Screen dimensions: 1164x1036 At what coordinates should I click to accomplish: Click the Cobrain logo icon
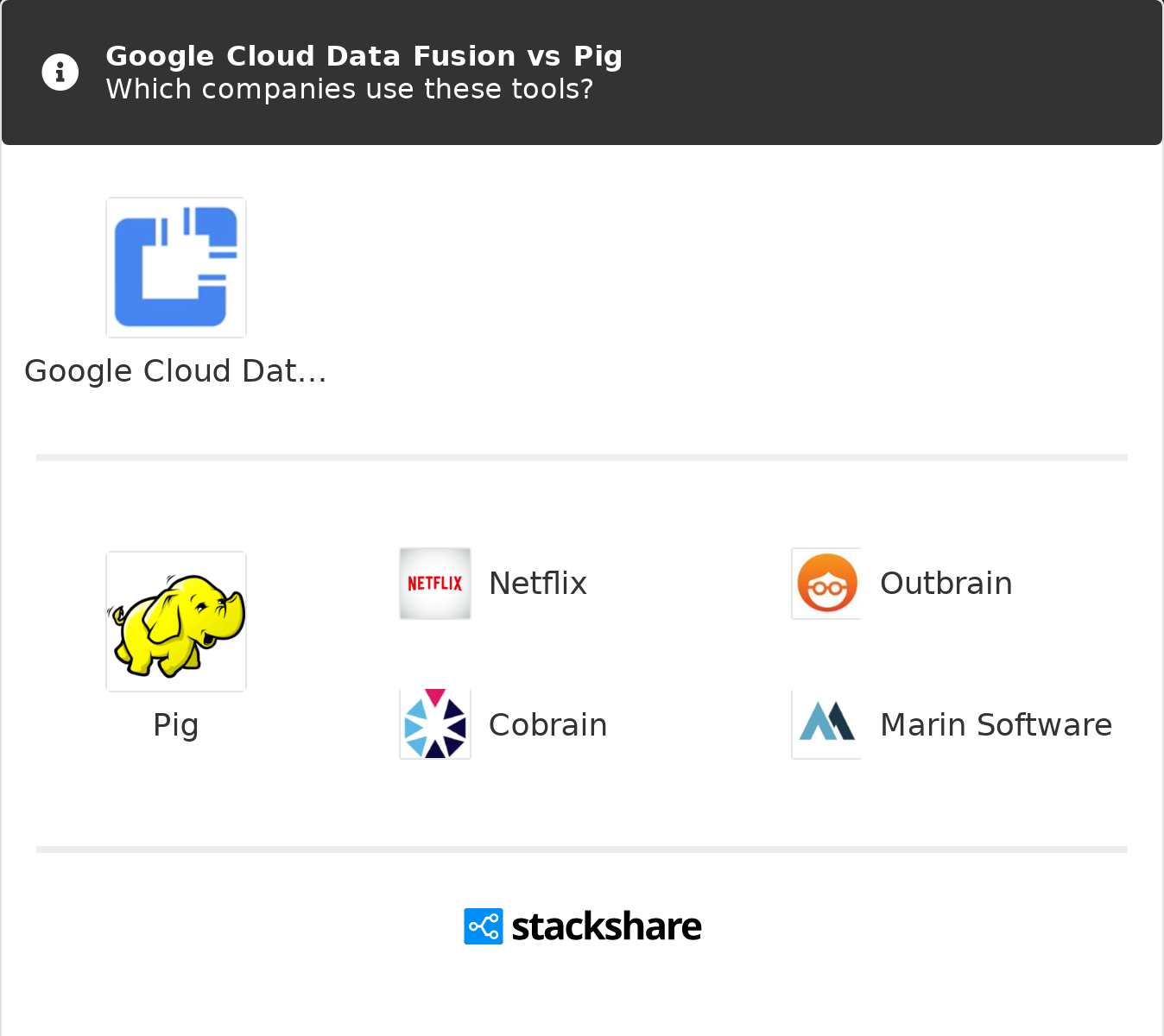tap(435, 724)
